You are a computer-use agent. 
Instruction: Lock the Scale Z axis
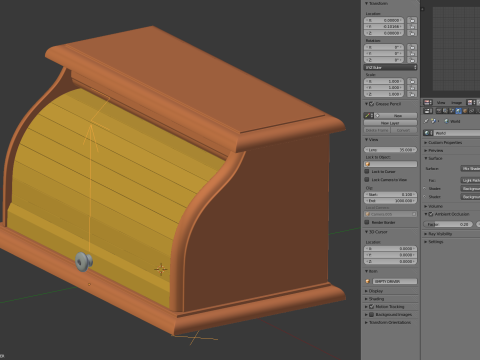tap(412, 94)
